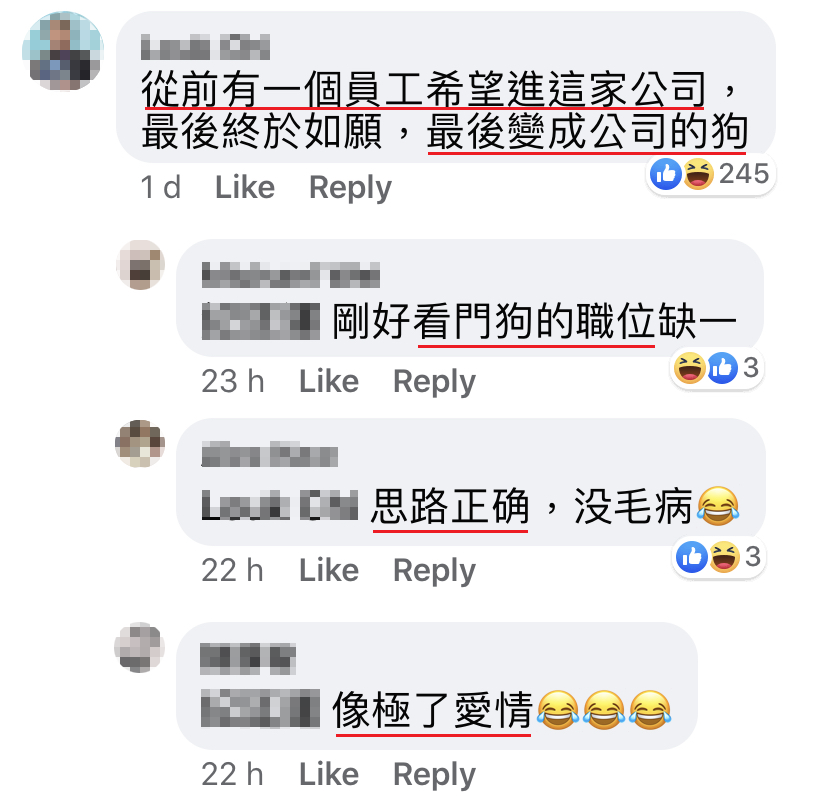Open the avatar of the 23 h commenter

[x=140, y=265]
